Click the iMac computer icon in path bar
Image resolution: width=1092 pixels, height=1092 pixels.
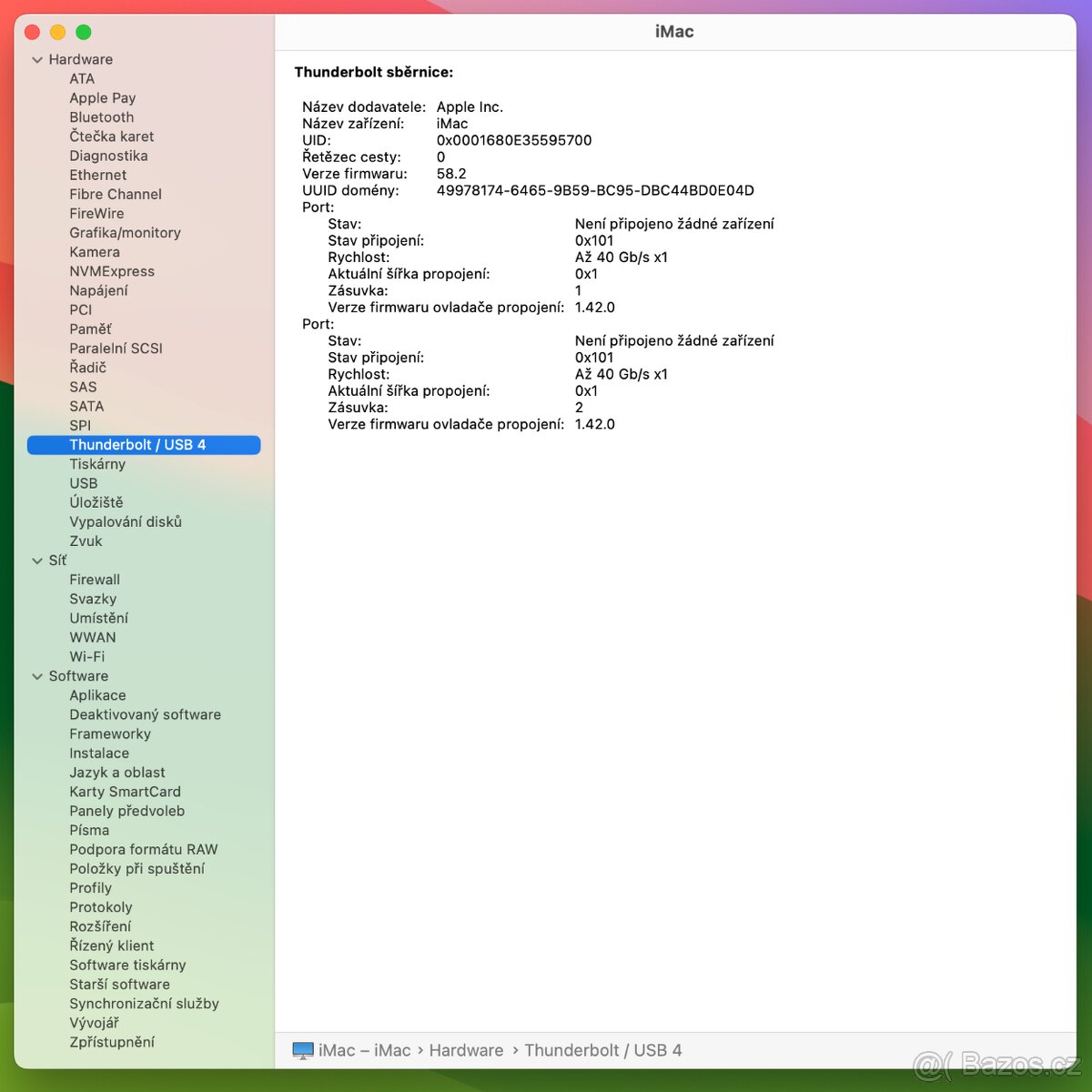302,1051
